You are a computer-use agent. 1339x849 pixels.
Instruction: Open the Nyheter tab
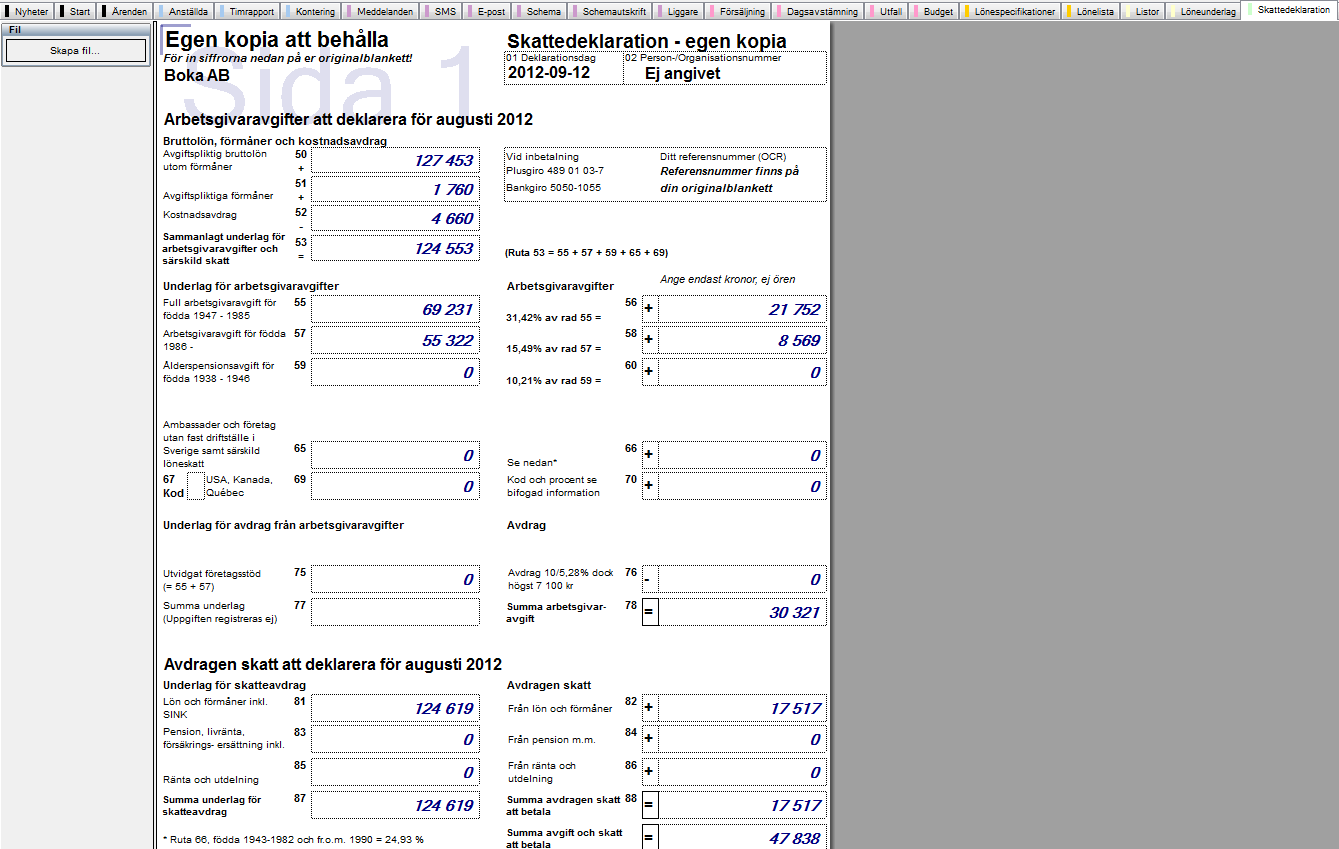(x=28, y=12)
